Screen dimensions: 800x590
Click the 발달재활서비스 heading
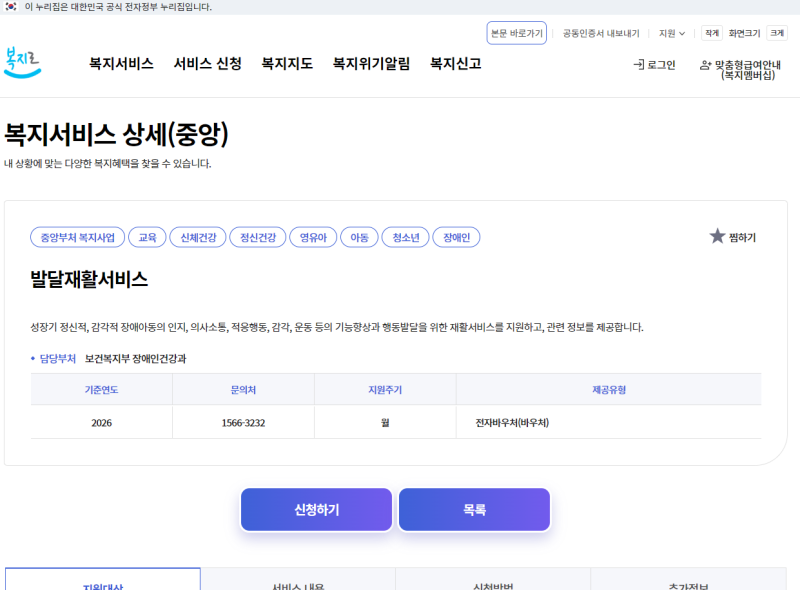89,279
